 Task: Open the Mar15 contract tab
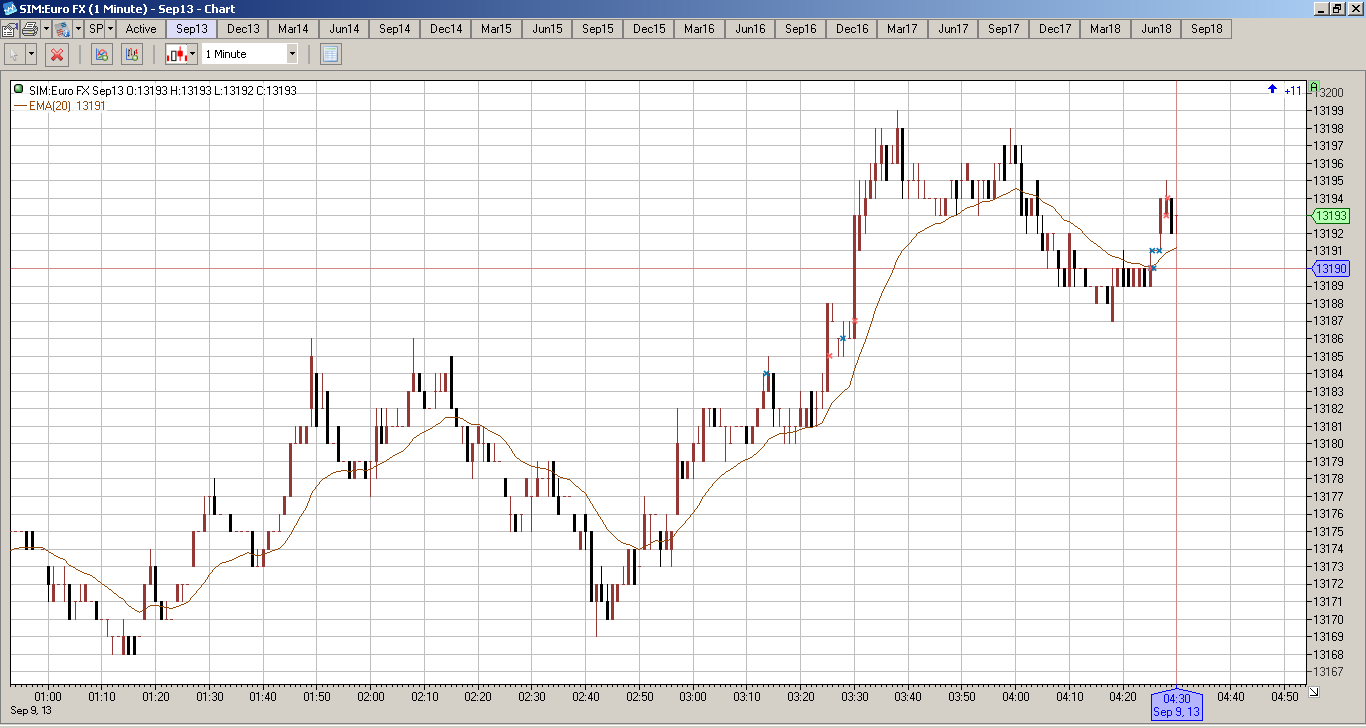[496, 29]
